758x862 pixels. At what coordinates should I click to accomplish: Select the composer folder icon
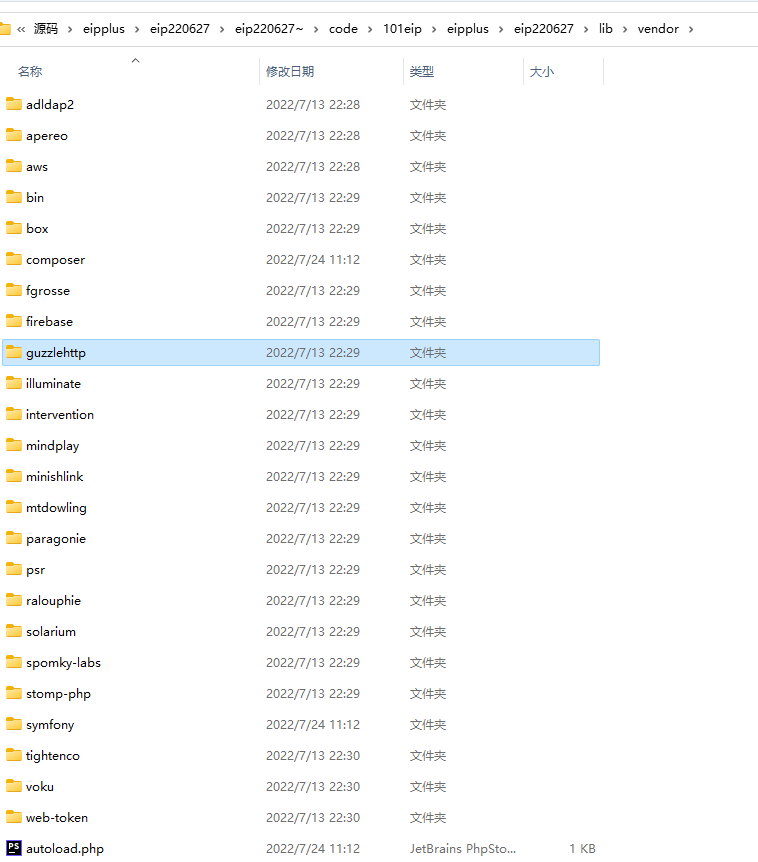(x=14, y=259)
